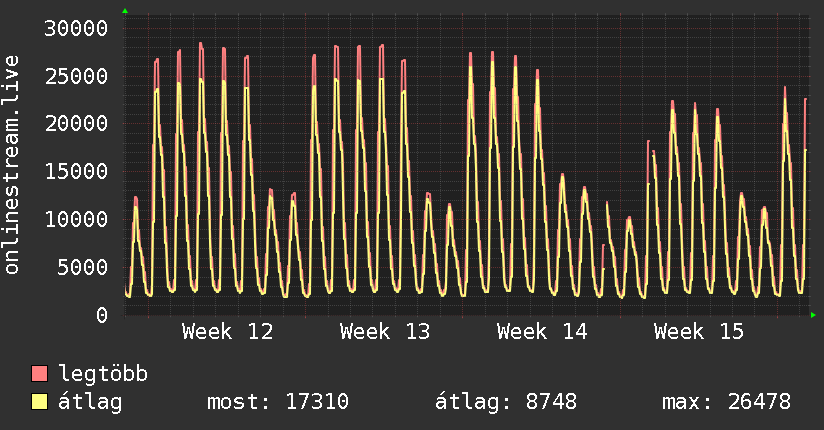Click the átlag legend label
Viewport: 824px width, 430px height.
point(90,402)
